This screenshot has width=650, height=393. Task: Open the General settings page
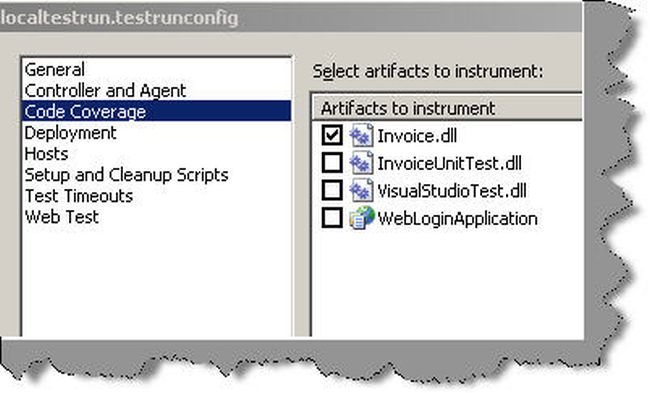55,69
